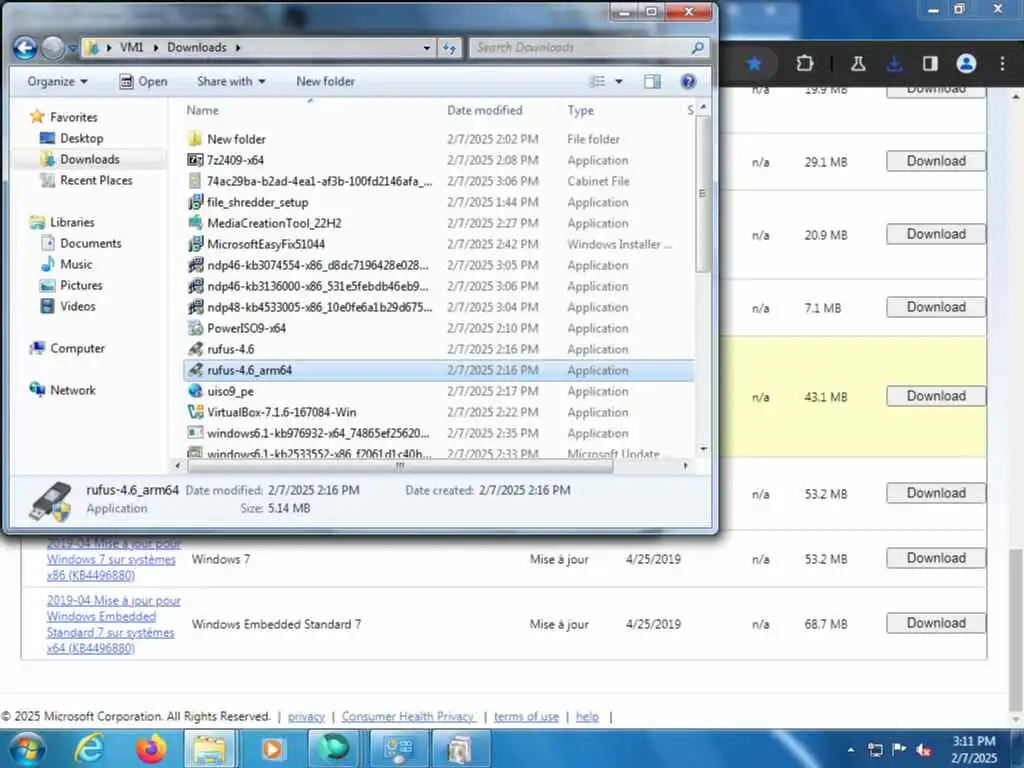Open the address bar history dropdown arrow

click(x=426, y=48)
